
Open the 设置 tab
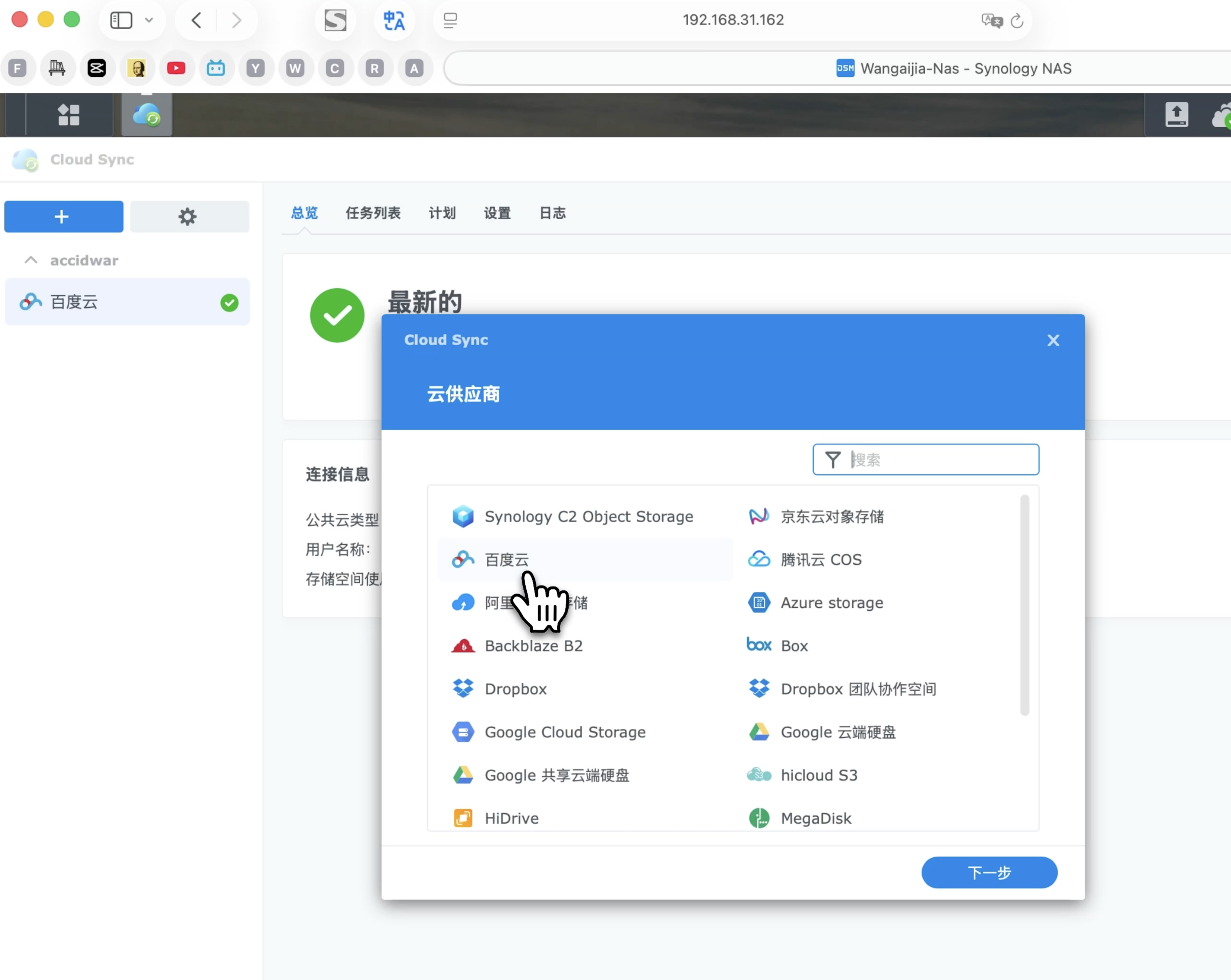497,213
